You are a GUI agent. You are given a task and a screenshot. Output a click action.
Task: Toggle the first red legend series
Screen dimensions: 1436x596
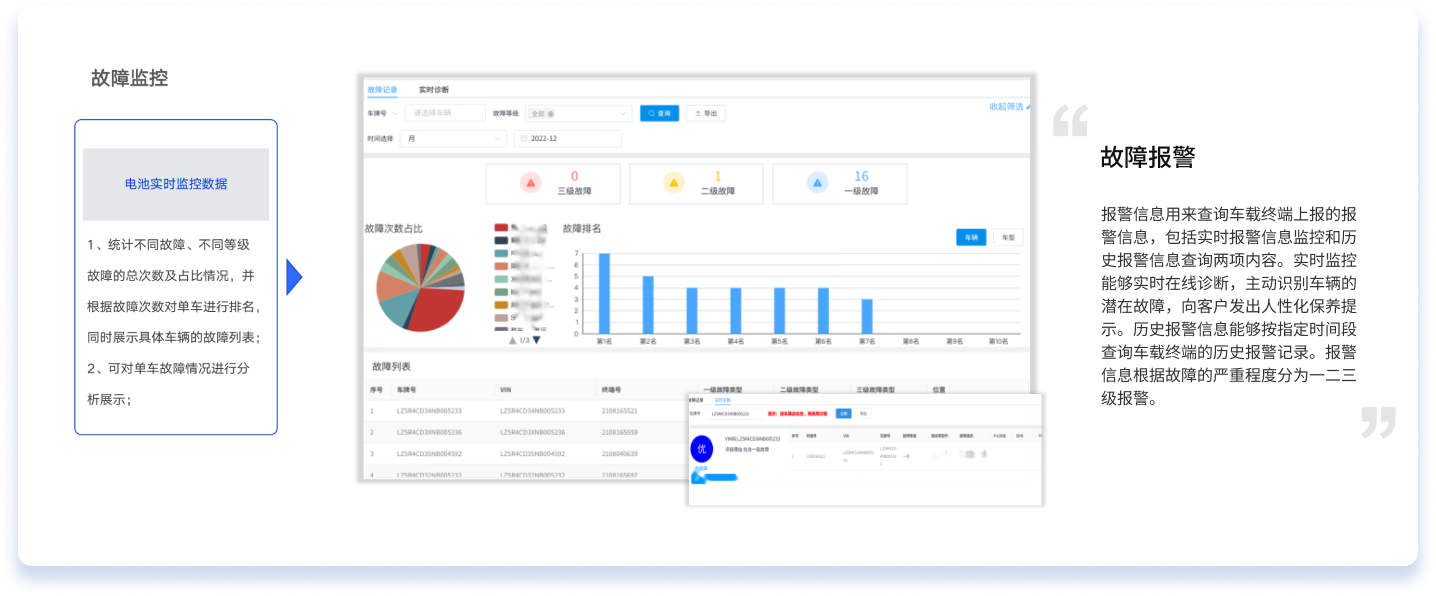tap(502, 228)
